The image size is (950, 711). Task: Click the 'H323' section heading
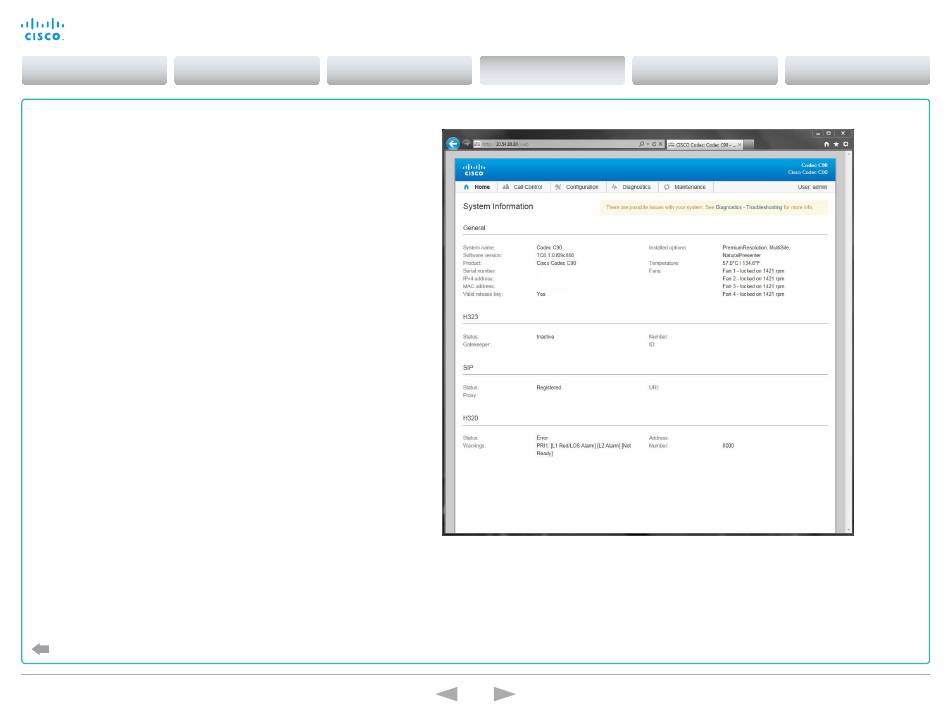[470, 317]
